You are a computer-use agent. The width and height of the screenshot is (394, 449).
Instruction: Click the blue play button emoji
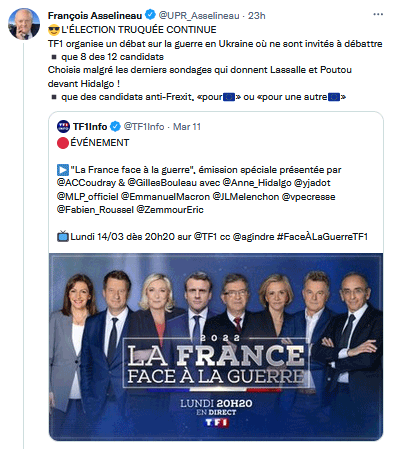(x=63, y=170)
